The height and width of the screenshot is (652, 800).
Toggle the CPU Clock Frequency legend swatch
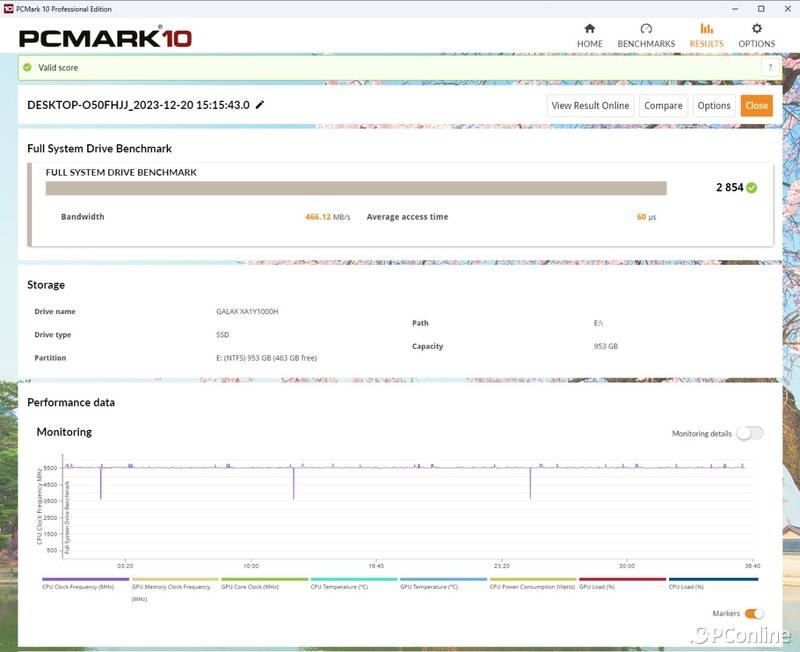(85, 579)
